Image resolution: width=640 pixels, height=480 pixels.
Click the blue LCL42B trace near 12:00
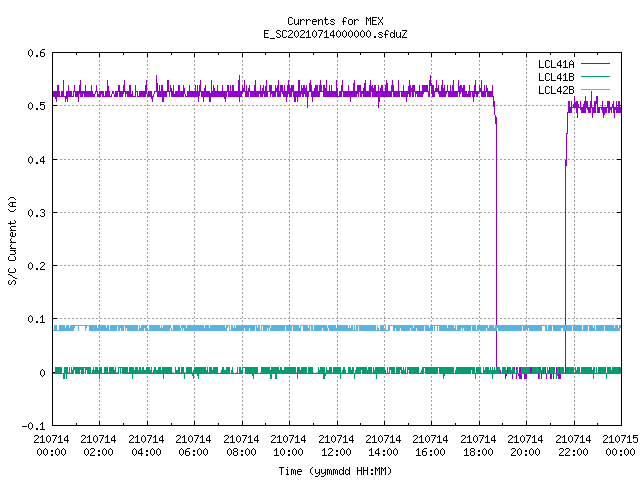click(x=337, y=328)
